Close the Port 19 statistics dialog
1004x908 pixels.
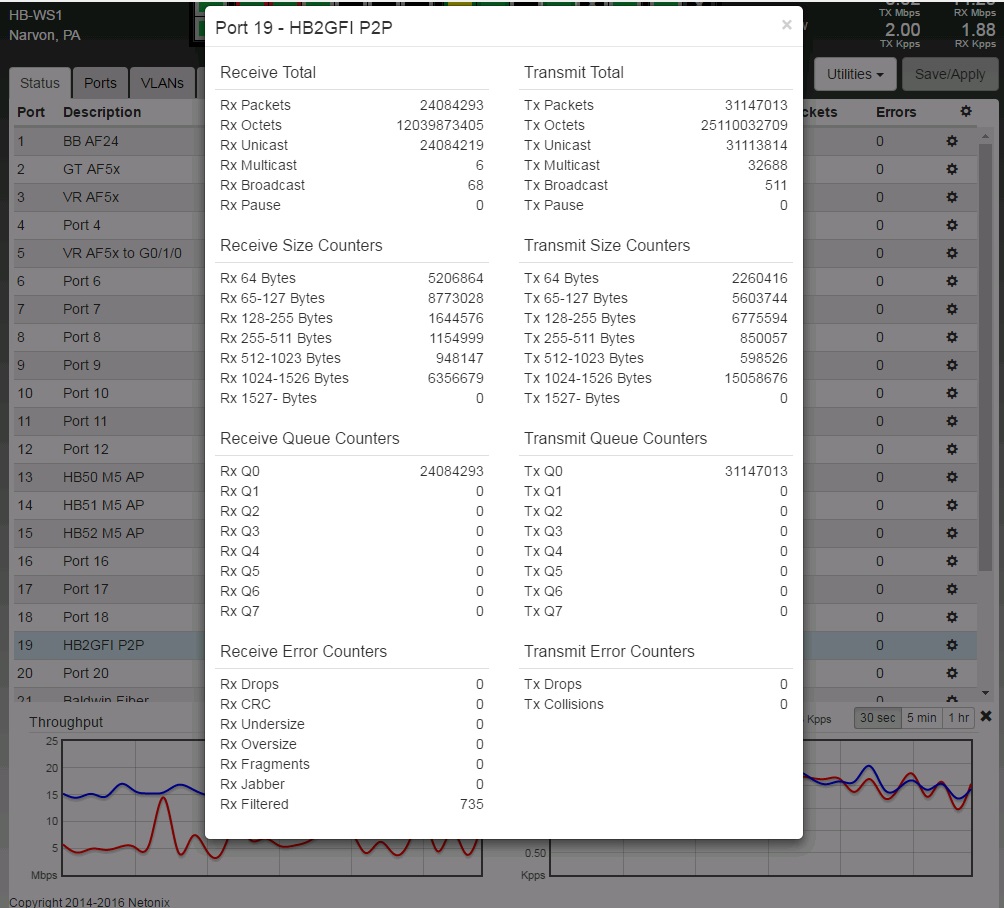786,25
